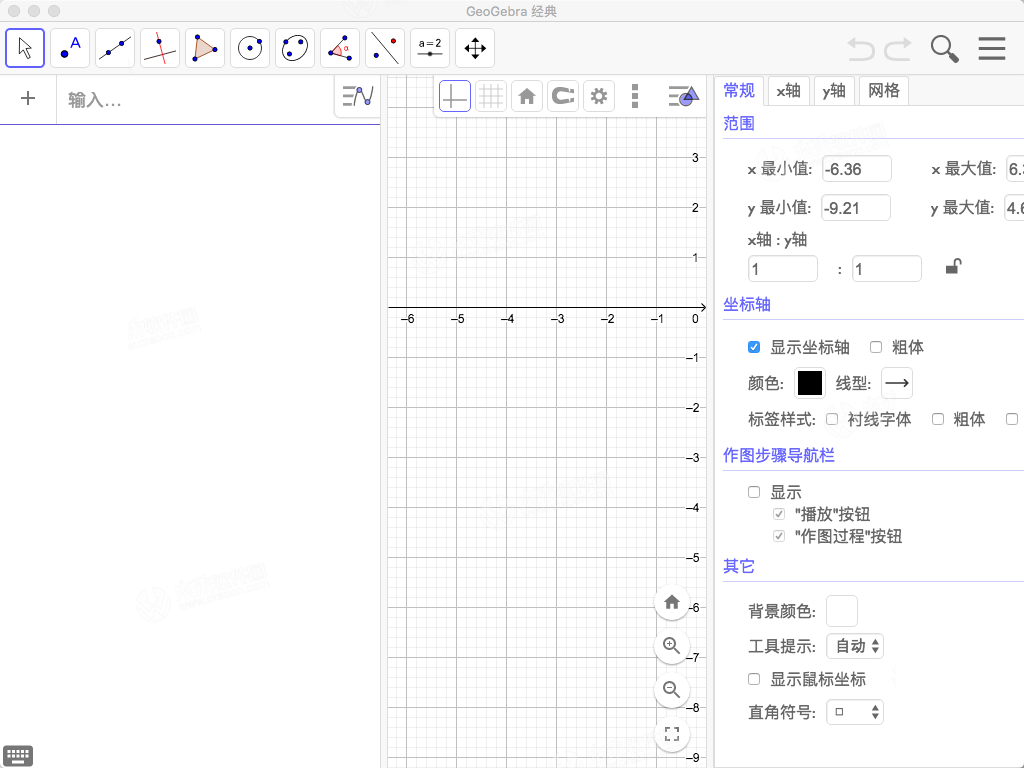Image resolution: width=1024 pixels, height=768 pixels.
Task: Open the axis color swatch
Action: pos(810,383)
